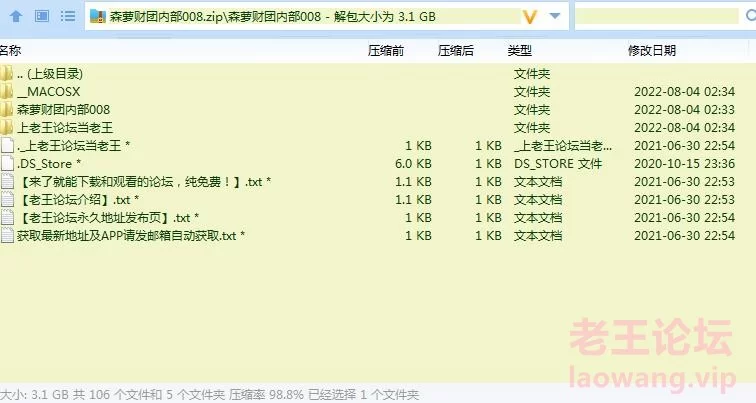Sort by 名称 column header
The image size is (756, 403).
pyautogui.click(x=10, y=50)
